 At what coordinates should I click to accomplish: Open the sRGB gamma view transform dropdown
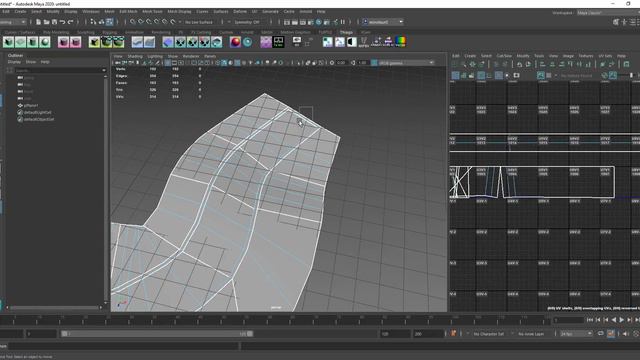[407, 63]
